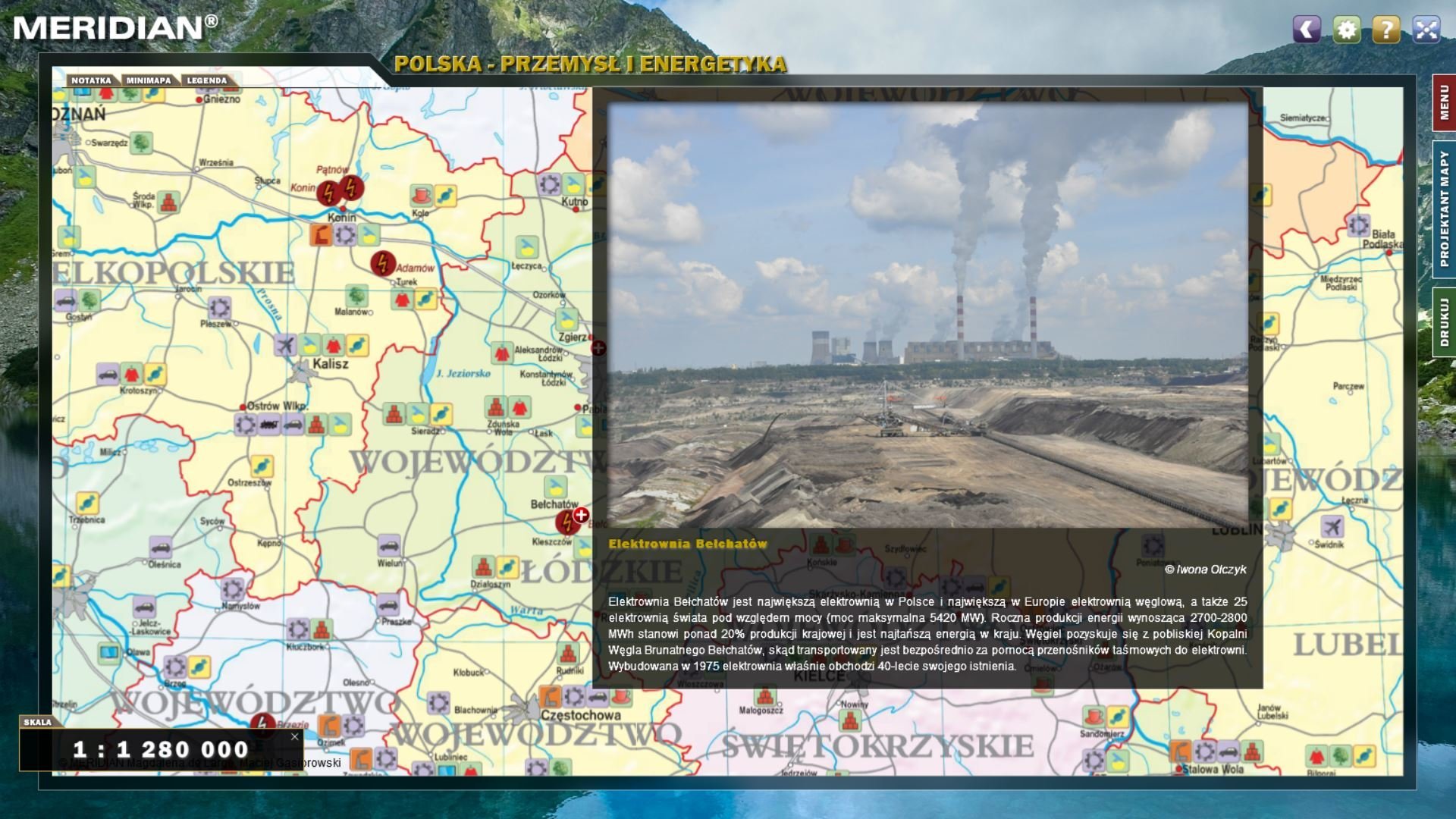The height and width of the screenshot is (819, 1456).
Task: Click the gear icon above Namysłów
Action: (233, 589)
